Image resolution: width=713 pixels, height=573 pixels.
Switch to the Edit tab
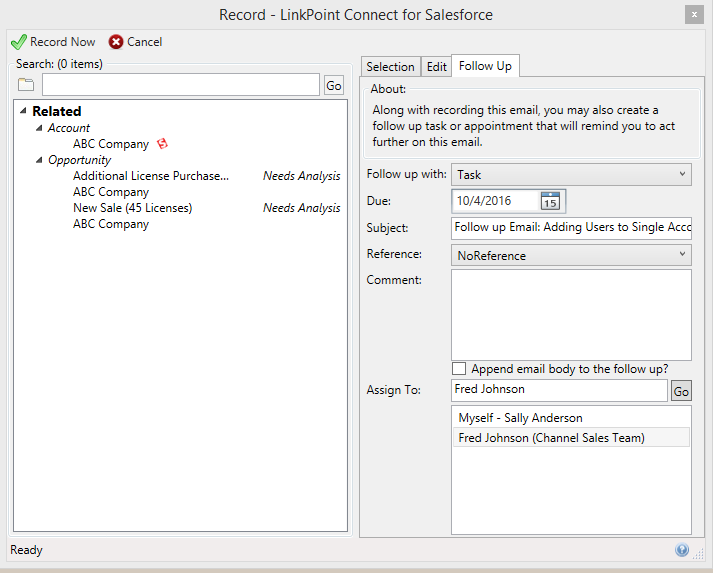[437, 67]
